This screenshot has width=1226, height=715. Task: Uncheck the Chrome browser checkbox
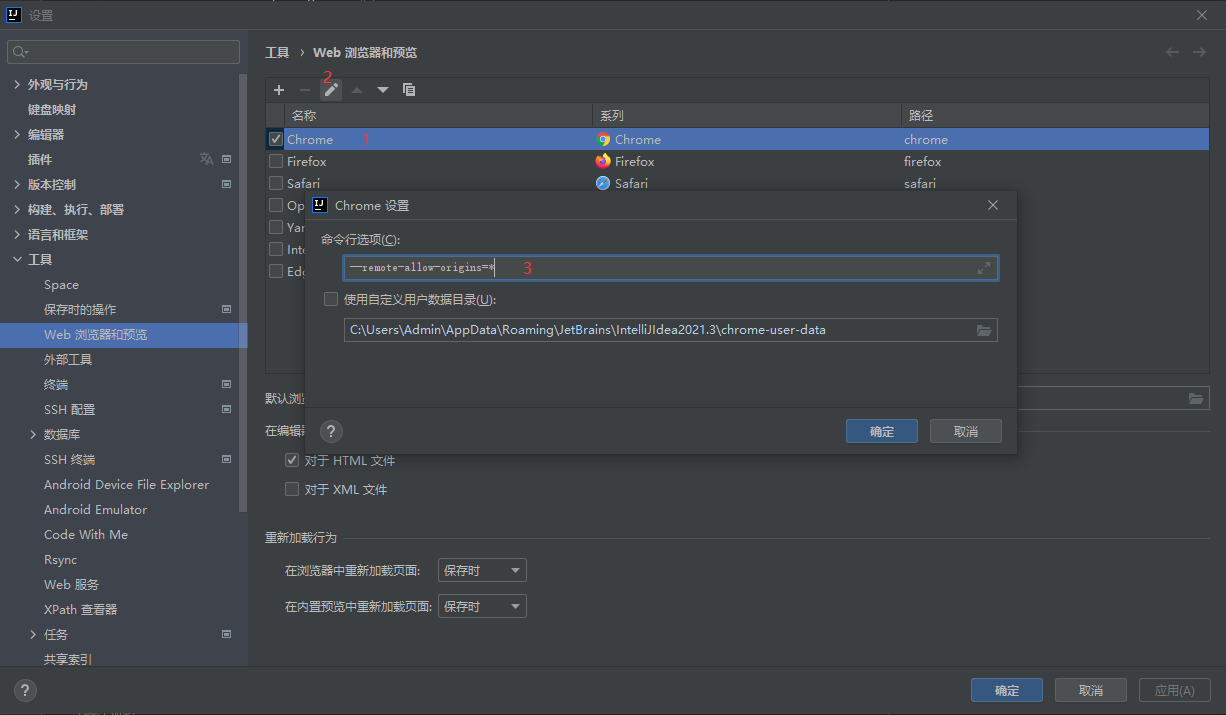coord(276,139)
